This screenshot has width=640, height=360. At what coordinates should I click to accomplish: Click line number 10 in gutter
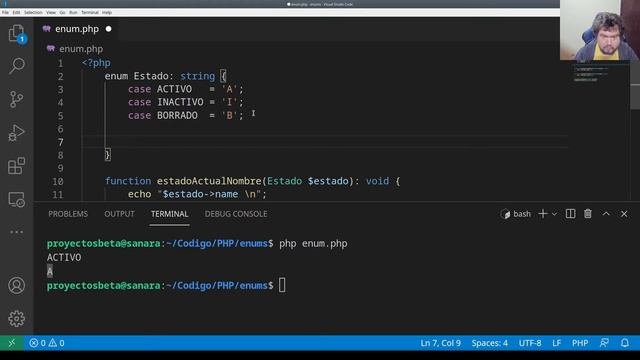tap(58, 181)
